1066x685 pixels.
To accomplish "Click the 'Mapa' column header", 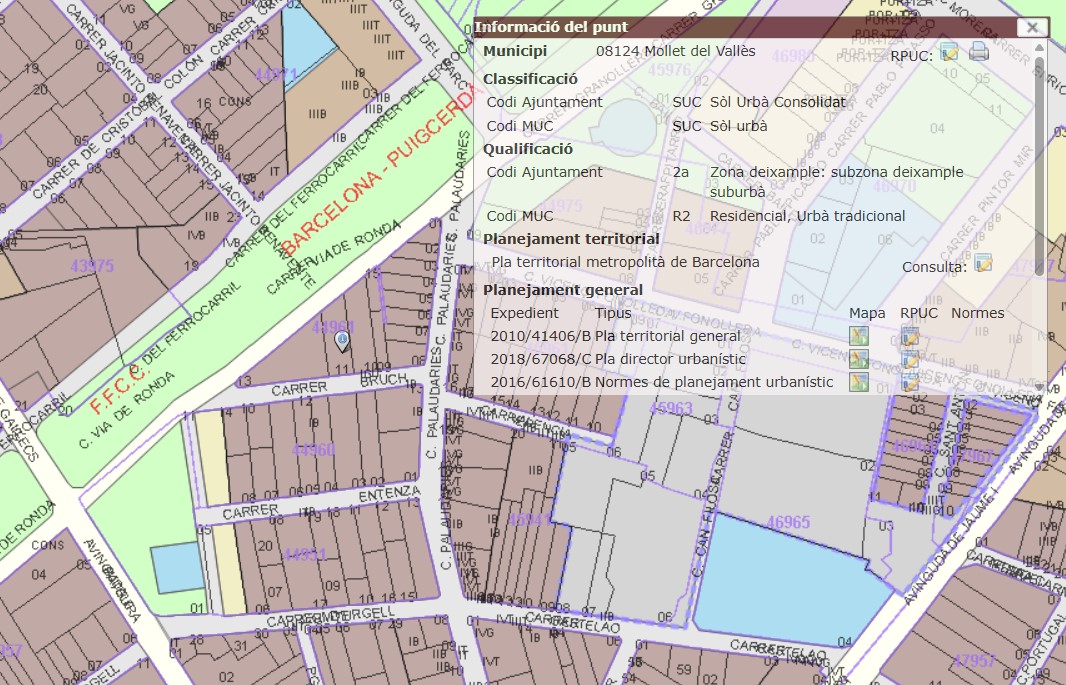I will coord(867,313).
